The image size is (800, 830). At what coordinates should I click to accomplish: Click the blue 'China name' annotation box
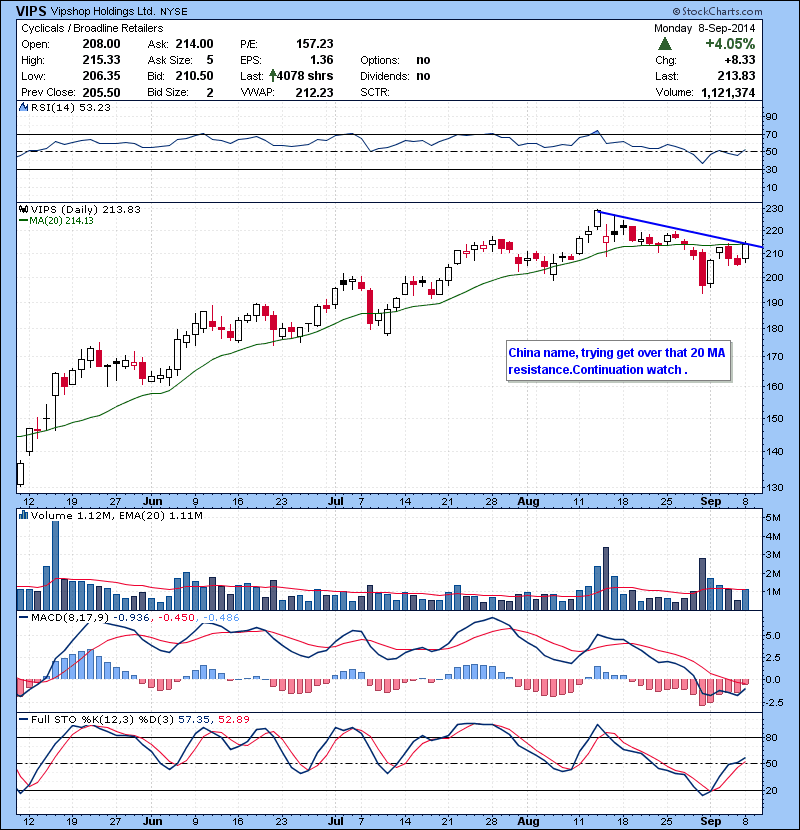click(618, 361)
